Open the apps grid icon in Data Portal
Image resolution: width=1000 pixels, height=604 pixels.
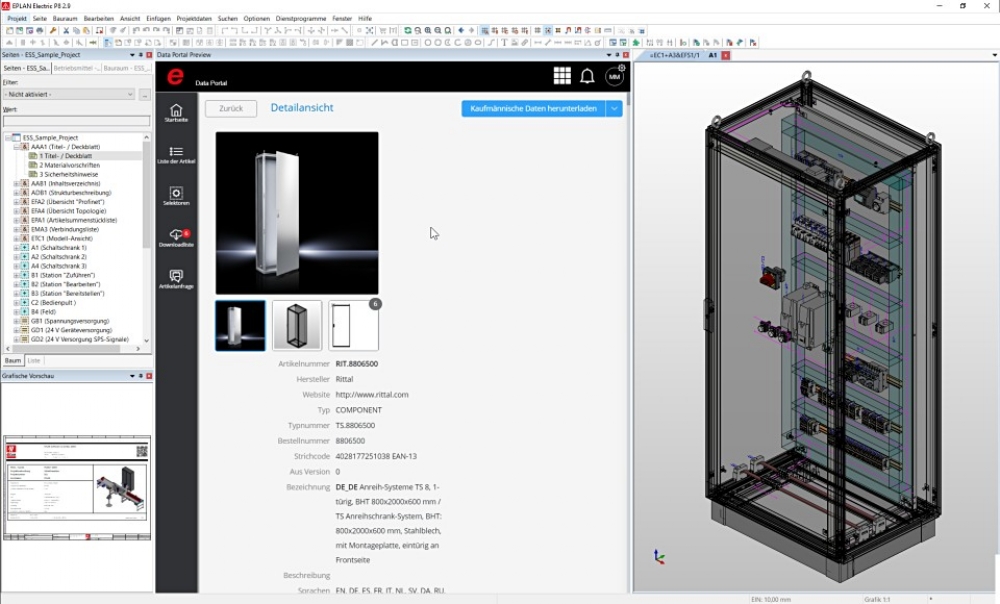562,77
